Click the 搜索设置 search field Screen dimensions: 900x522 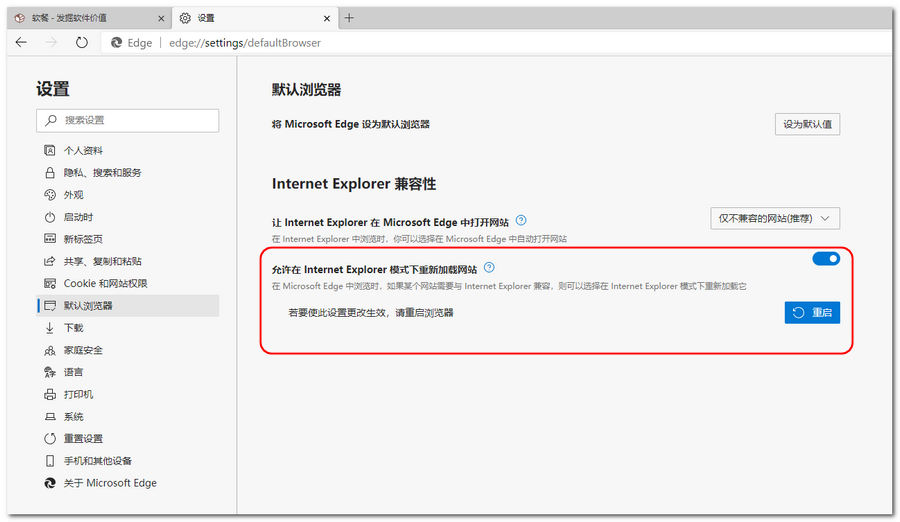[x=128, y=120]
